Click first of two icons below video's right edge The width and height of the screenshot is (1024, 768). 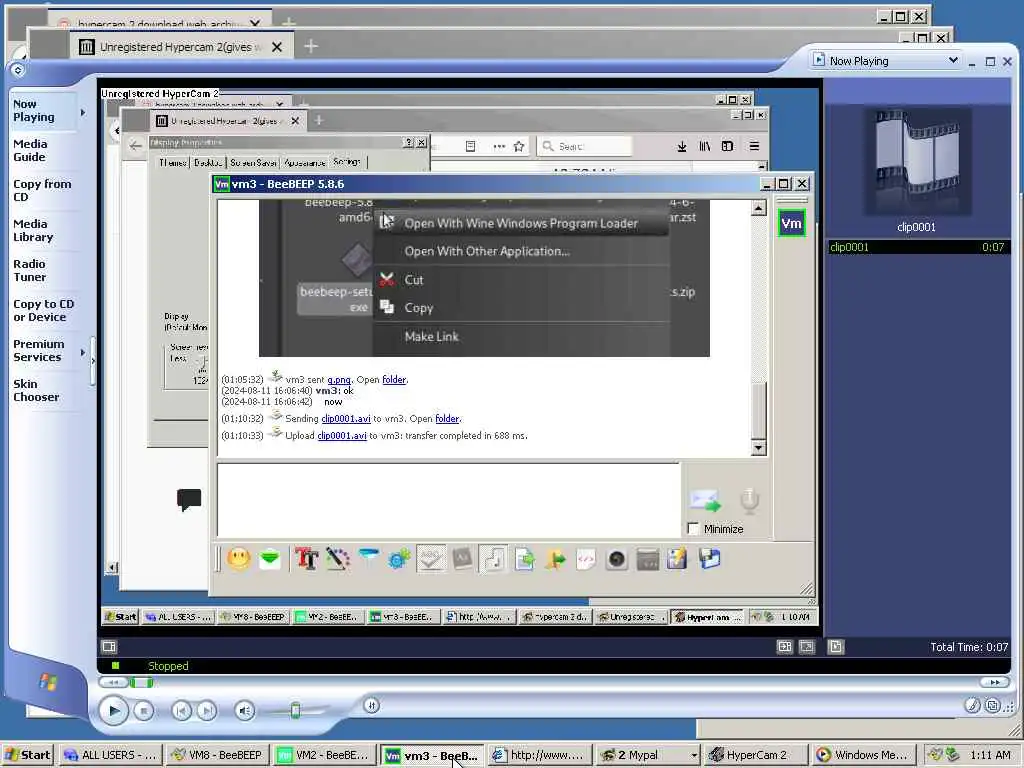click(x=784, y=647)
